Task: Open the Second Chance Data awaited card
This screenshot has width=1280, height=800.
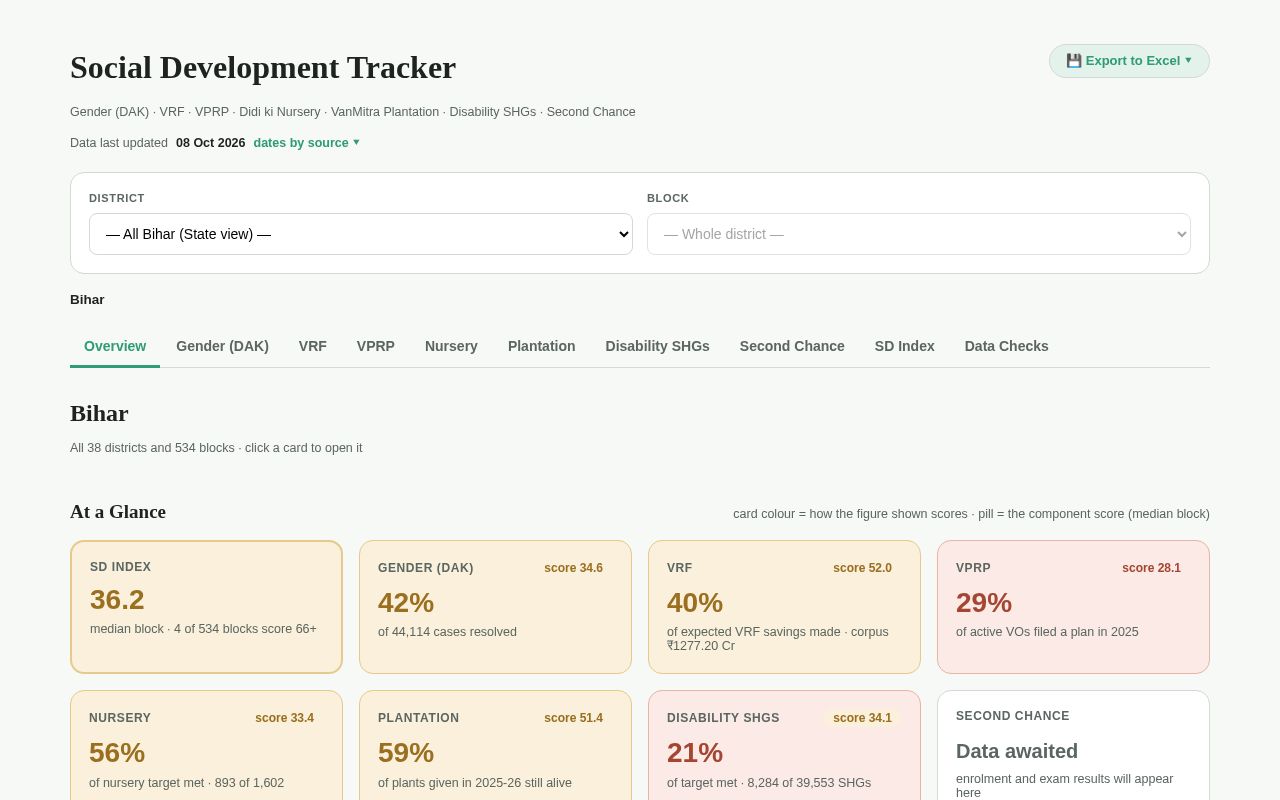Action: click(1073, 746)
